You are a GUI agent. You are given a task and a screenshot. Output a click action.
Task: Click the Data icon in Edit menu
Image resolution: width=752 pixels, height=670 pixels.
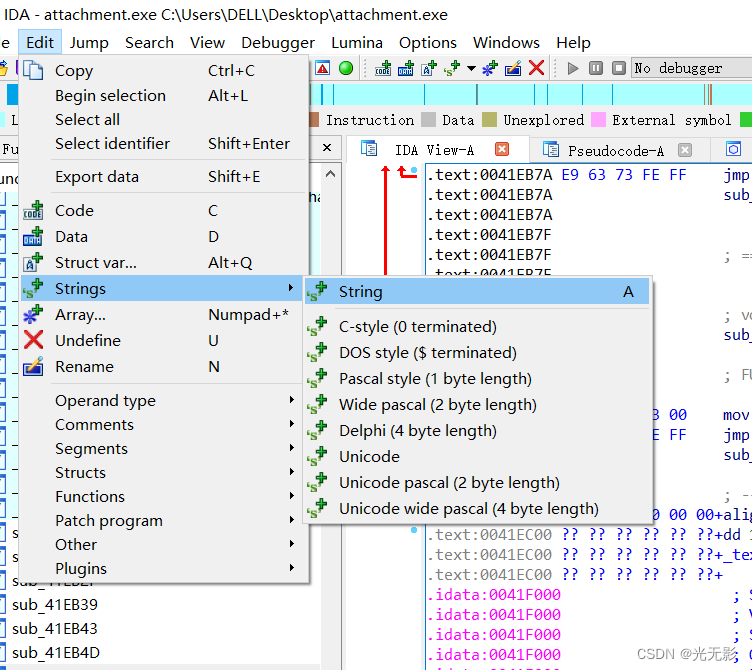33,236
